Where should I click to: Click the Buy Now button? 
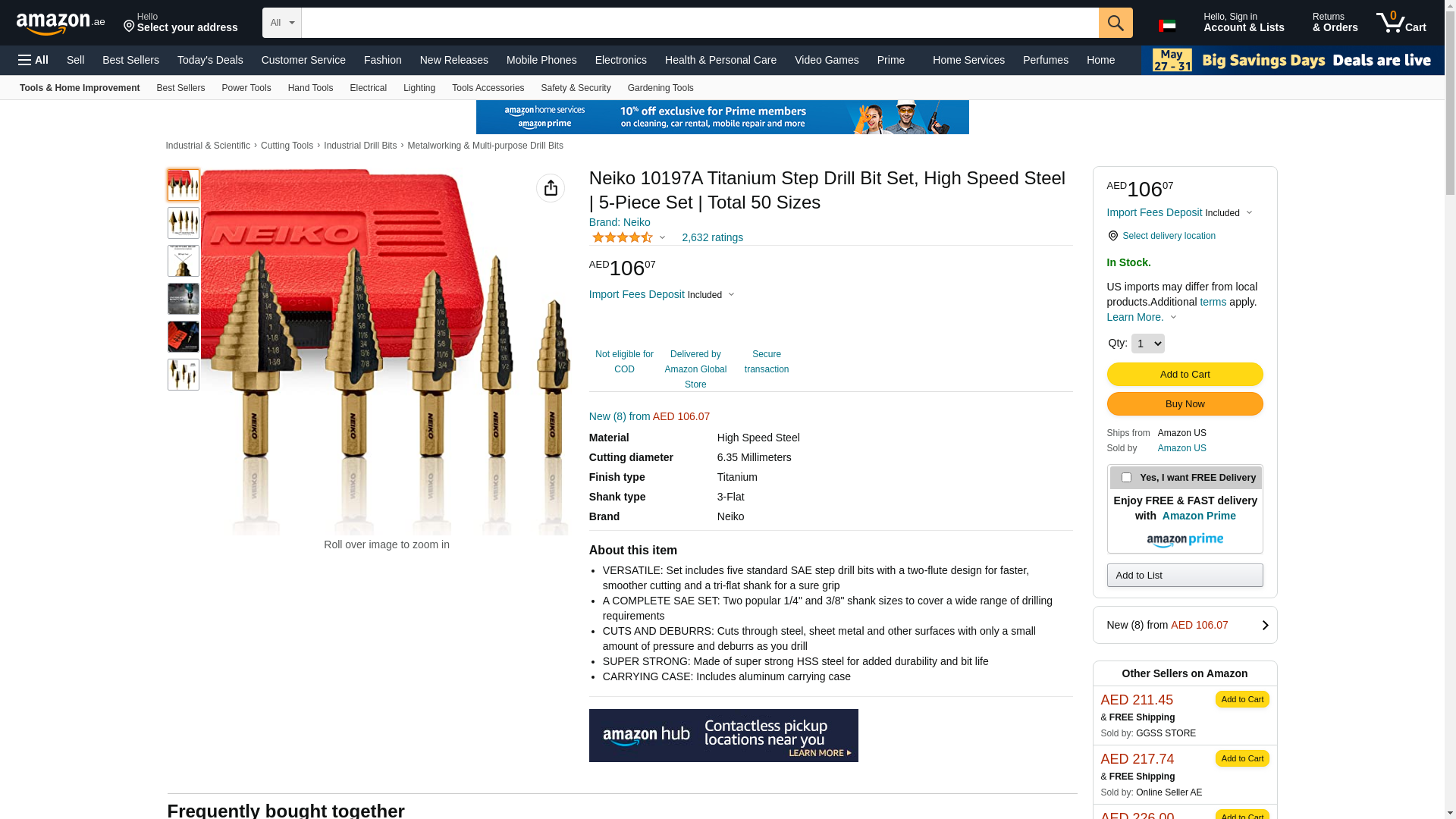tap(1185, 403)
